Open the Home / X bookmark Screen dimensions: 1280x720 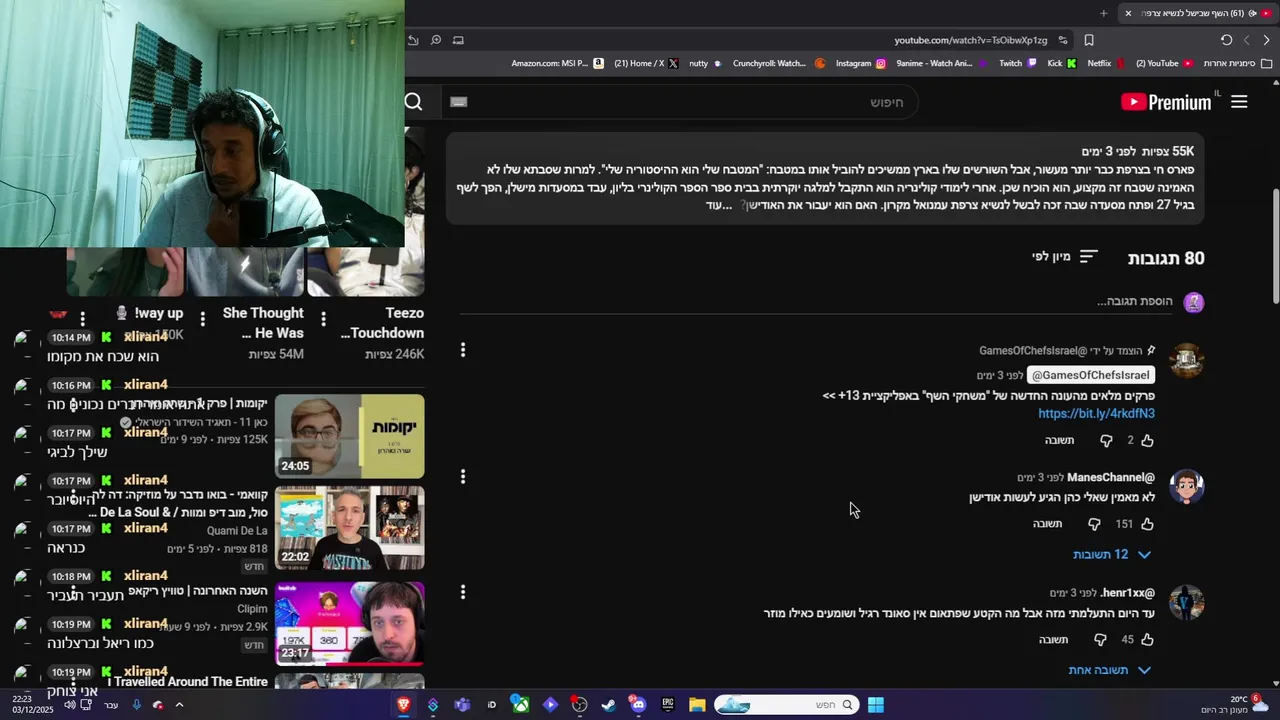[646, 63]
